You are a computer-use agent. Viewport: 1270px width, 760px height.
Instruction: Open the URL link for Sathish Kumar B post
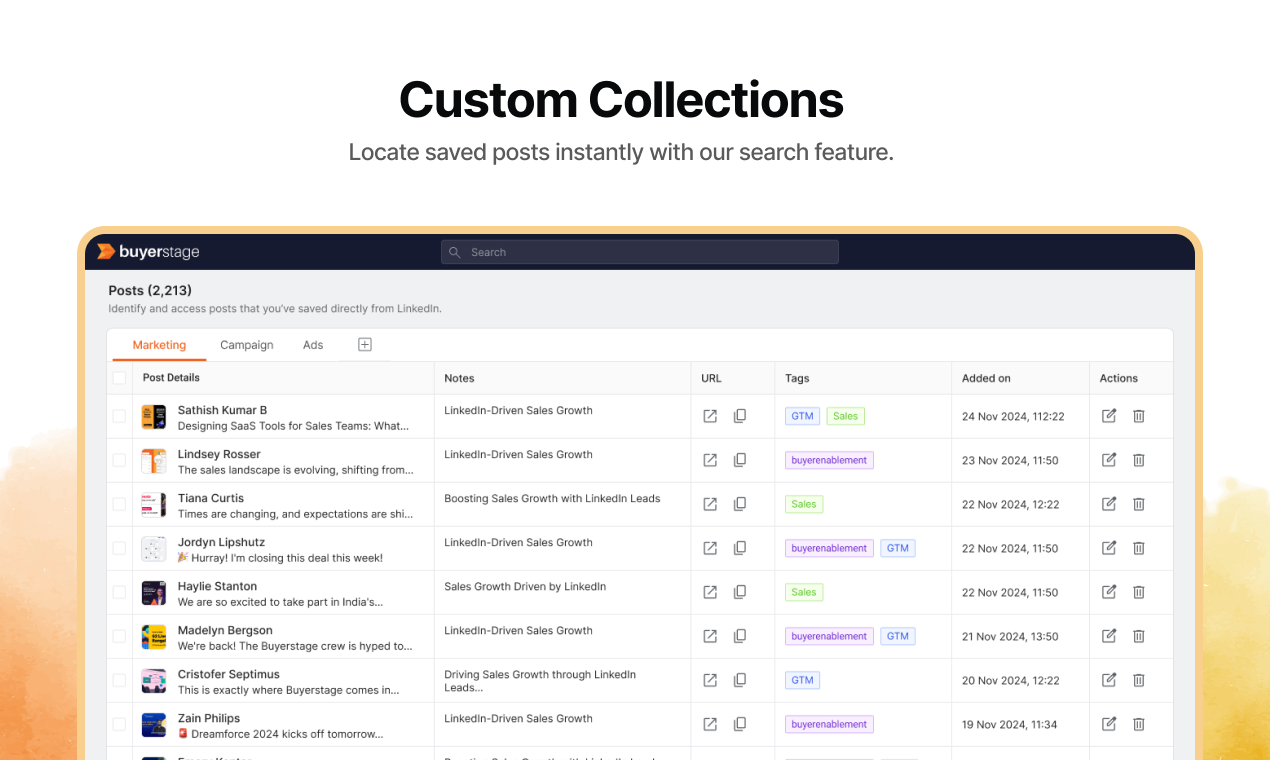click(710, 416)
